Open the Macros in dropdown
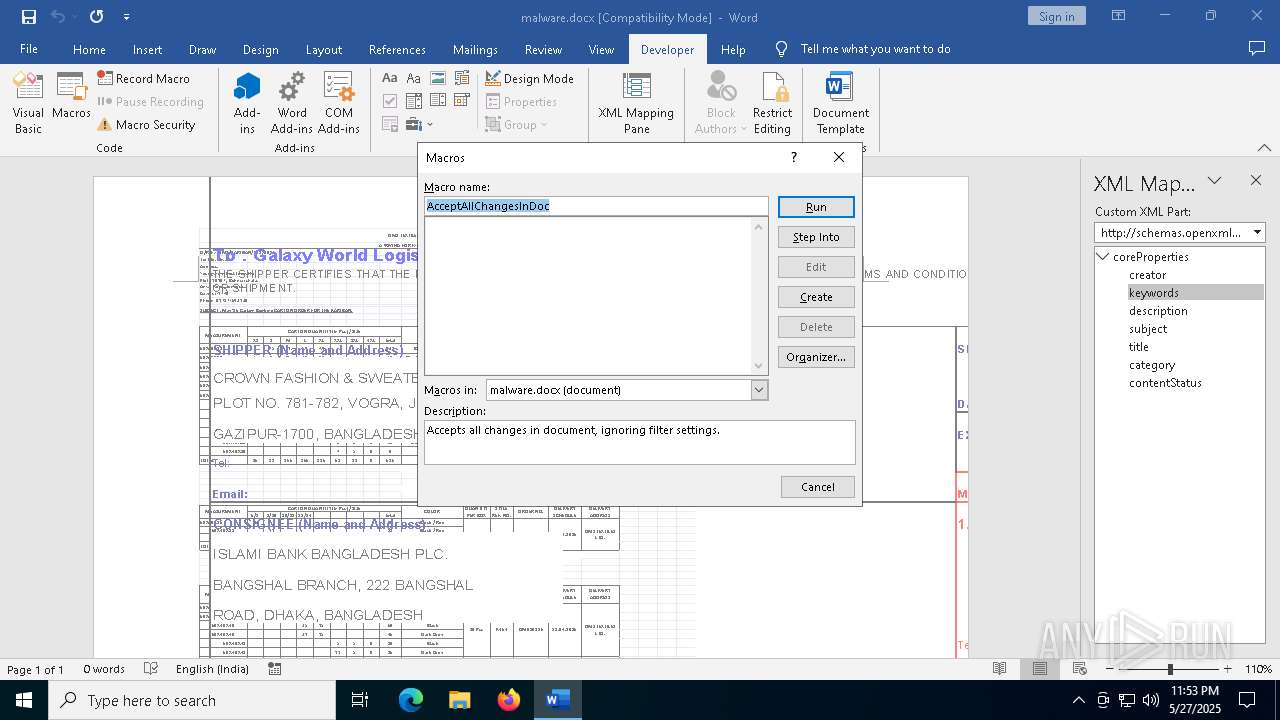 point(759,390)
